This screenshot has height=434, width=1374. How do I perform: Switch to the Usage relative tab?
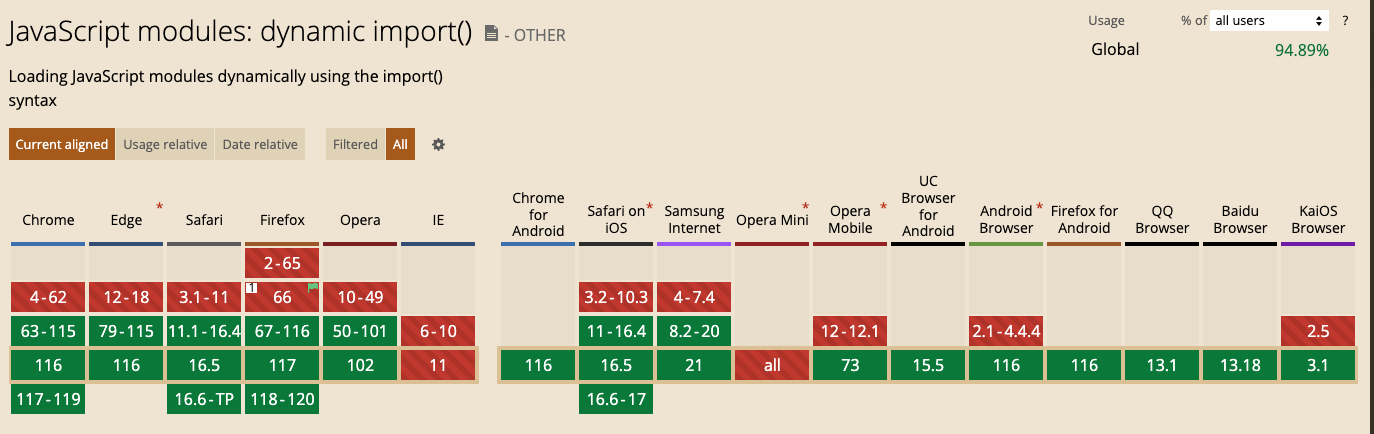(165, 144)
